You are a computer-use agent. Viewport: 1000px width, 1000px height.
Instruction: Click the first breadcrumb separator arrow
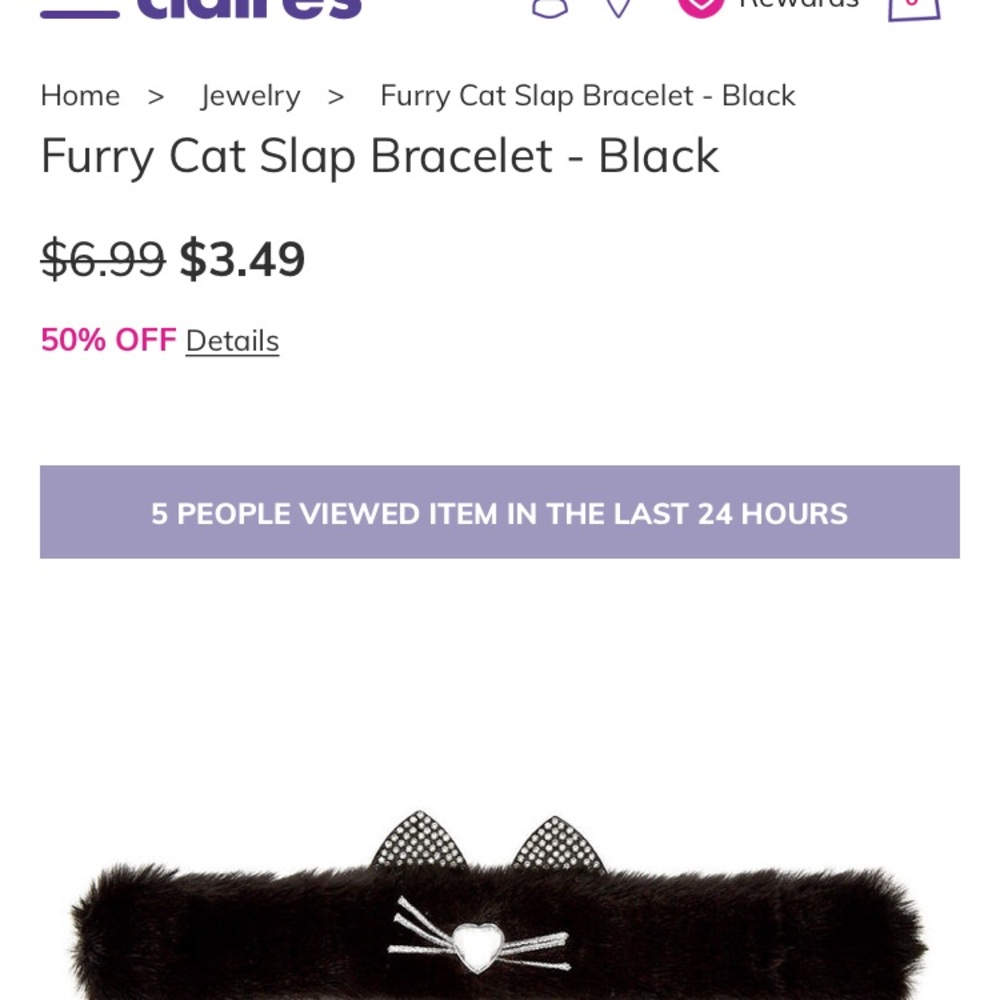[x=156, y=96]
